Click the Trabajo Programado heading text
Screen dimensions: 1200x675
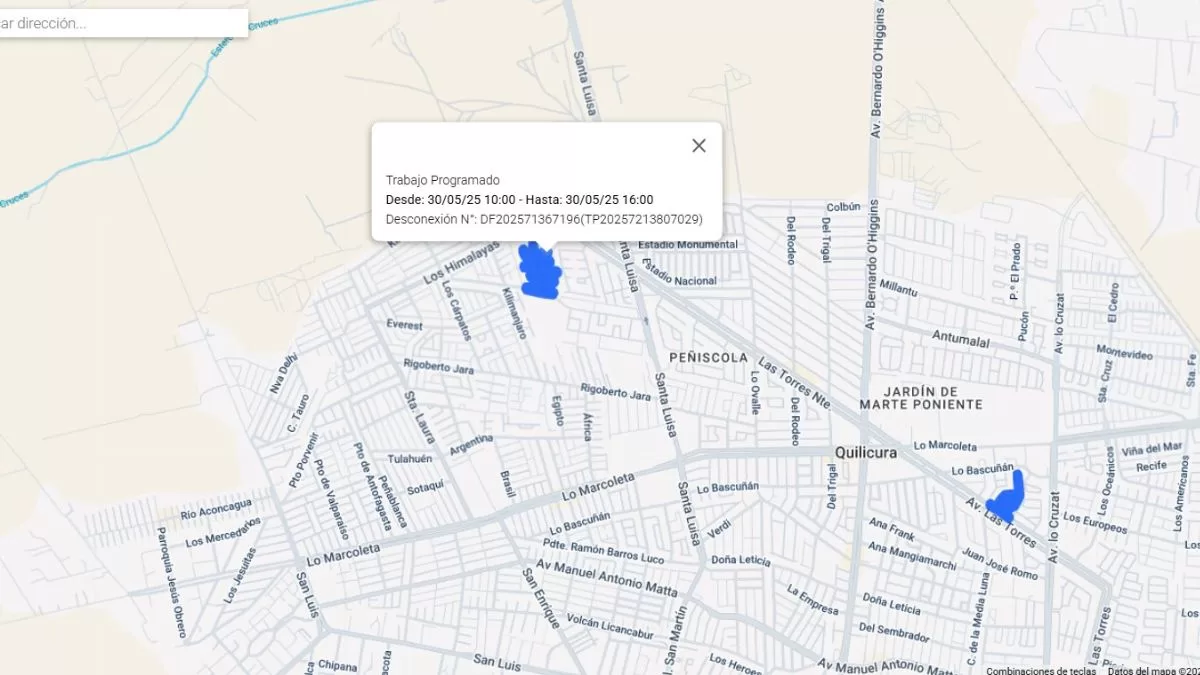coord(442,180)
